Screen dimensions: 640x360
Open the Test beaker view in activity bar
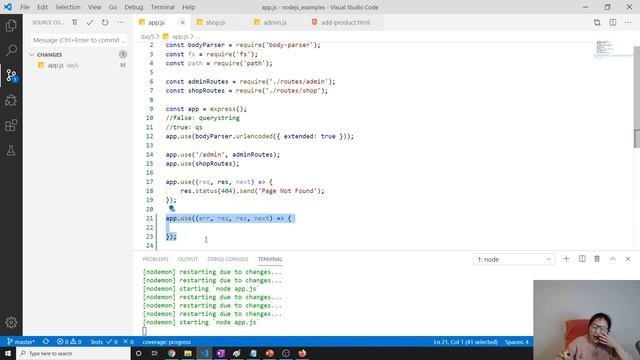point(11,151)
